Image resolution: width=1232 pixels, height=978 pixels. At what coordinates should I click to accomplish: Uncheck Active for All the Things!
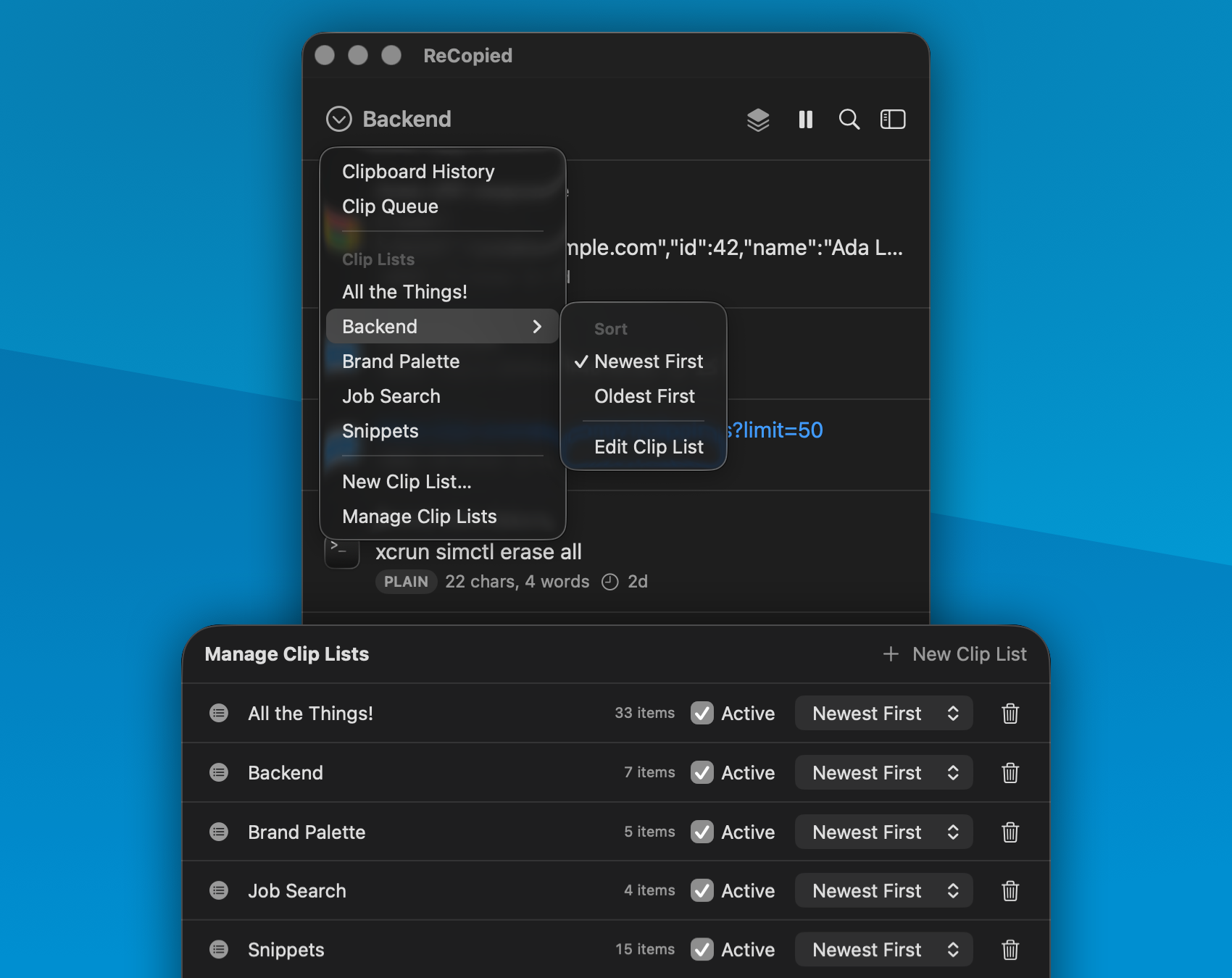point(702,714)
